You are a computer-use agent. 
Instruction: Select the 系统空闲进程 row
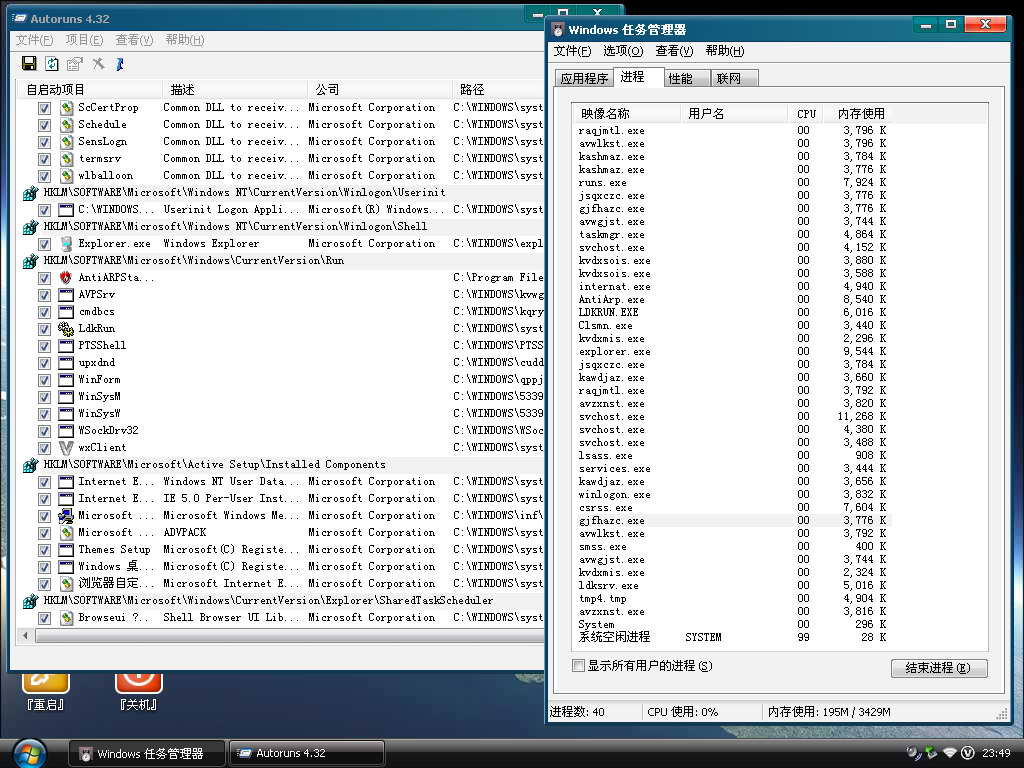click(731, 637)
